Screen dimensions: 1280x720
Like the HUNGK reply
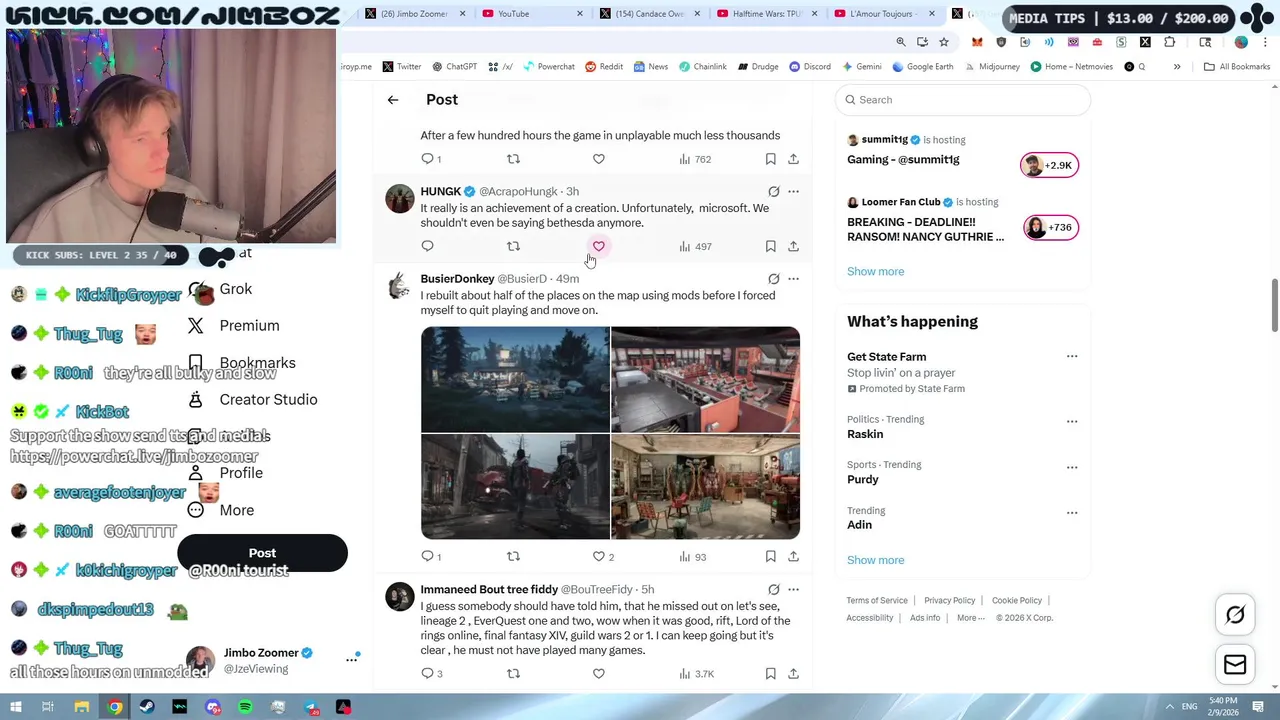coord(599,246)
